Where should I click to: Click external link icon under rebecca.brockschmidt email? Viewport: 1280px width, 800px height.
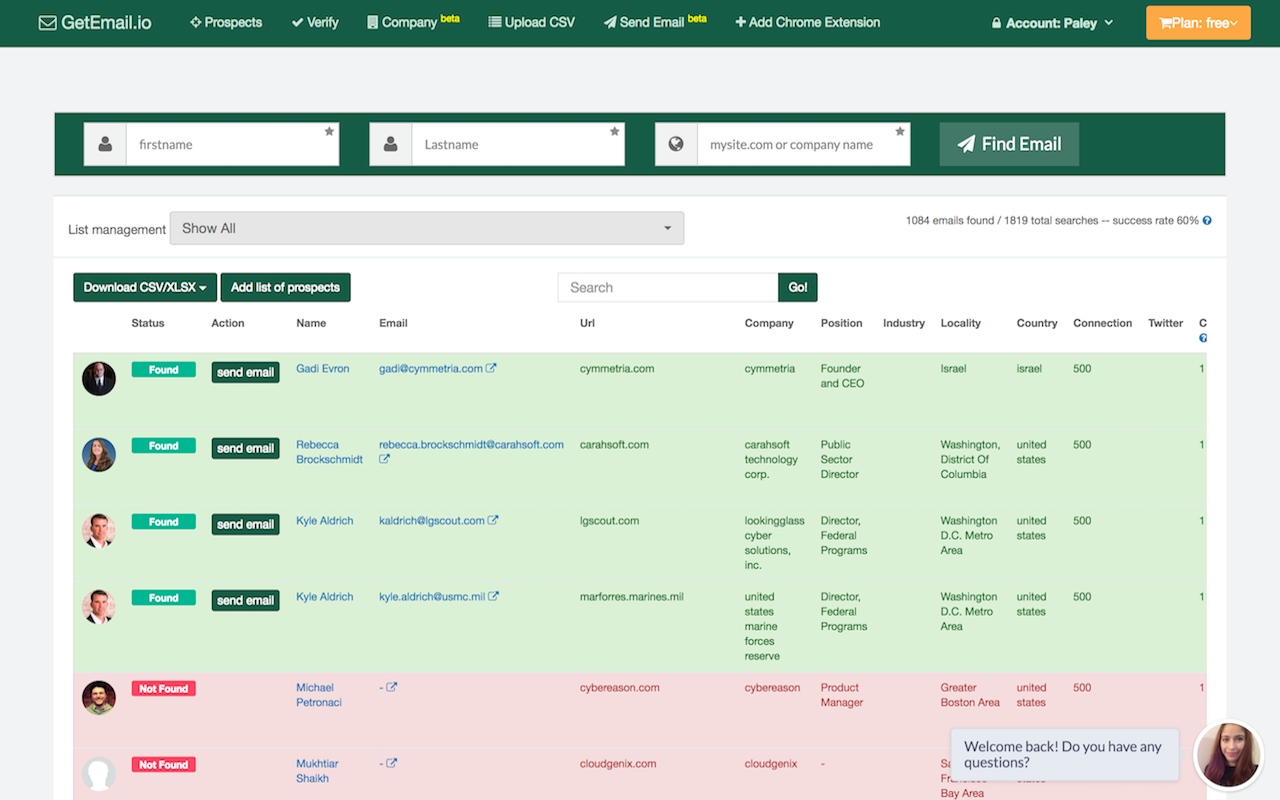(x=384, y=459)
